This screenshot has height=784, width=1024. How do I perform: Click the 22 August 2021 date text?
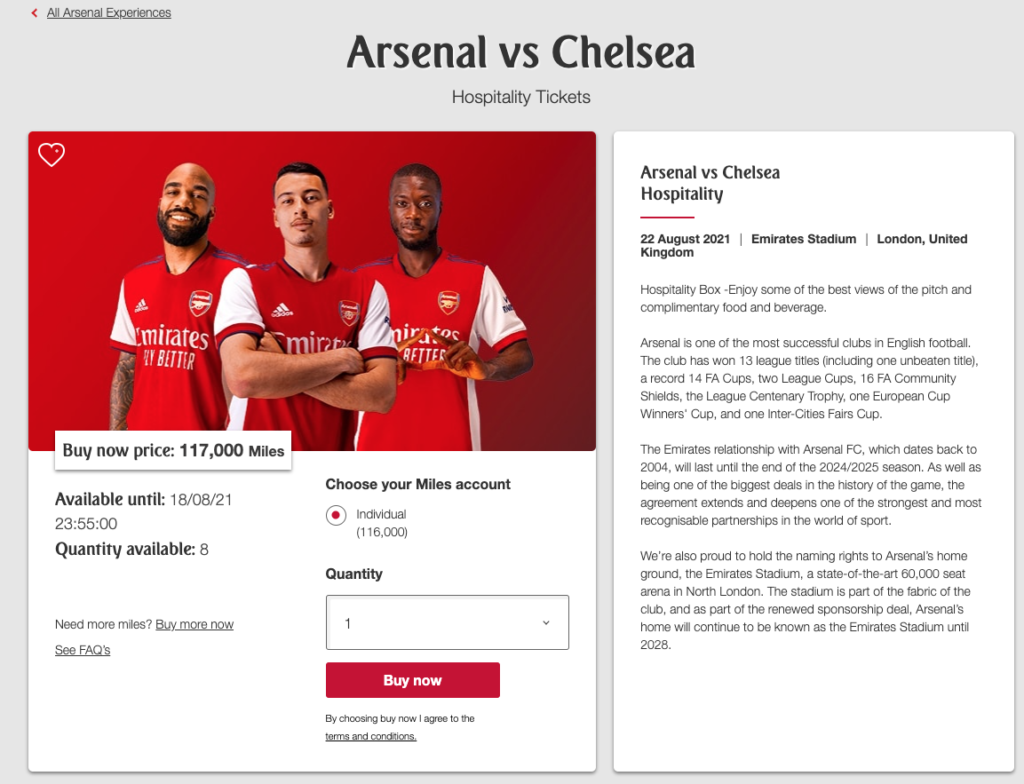tap(685, 239)
